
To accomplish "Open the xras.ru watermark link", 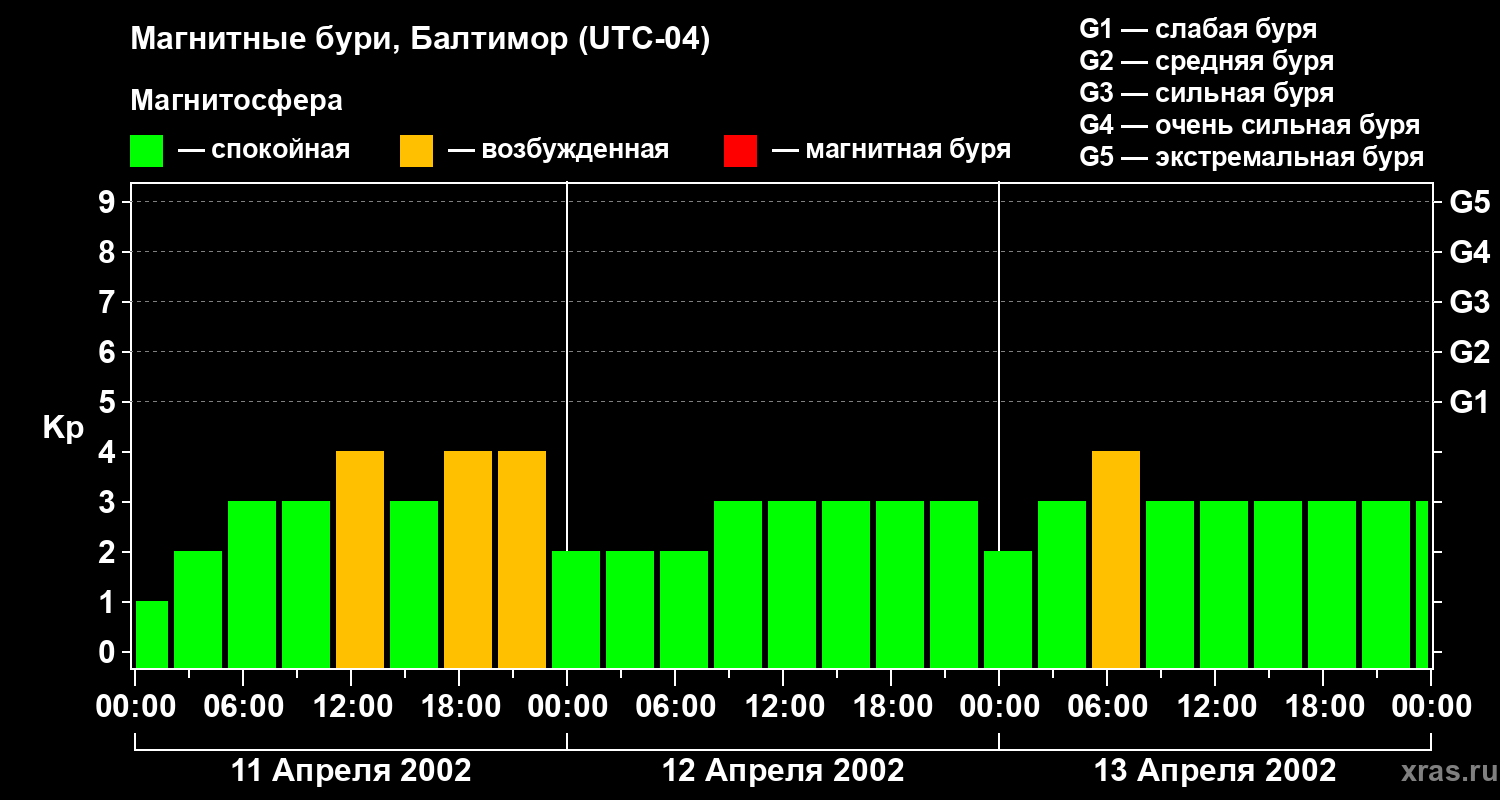I will (1441, 771).
